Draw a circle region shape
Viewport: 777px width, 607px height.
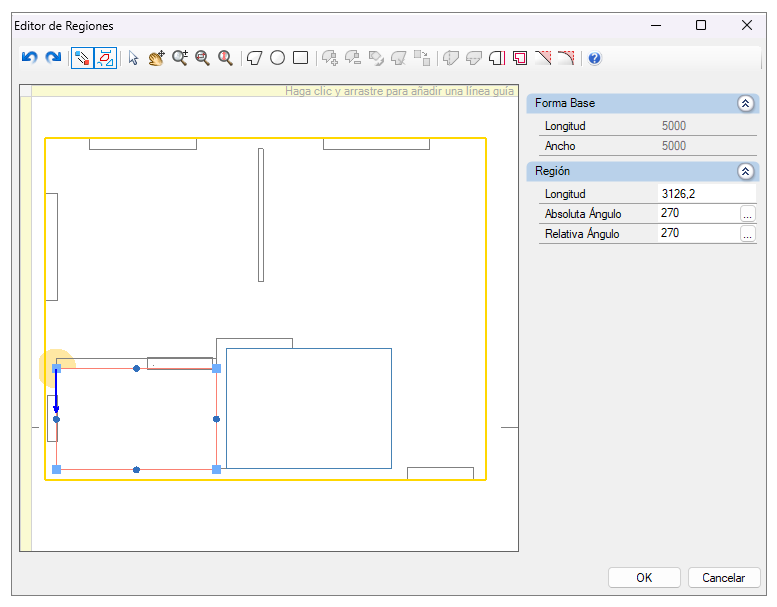[x=278, y=58]
